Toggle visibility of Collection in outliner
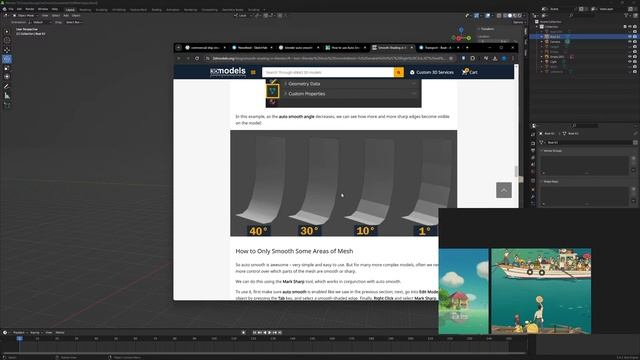 pyautogui.click(x=630, y=27)
